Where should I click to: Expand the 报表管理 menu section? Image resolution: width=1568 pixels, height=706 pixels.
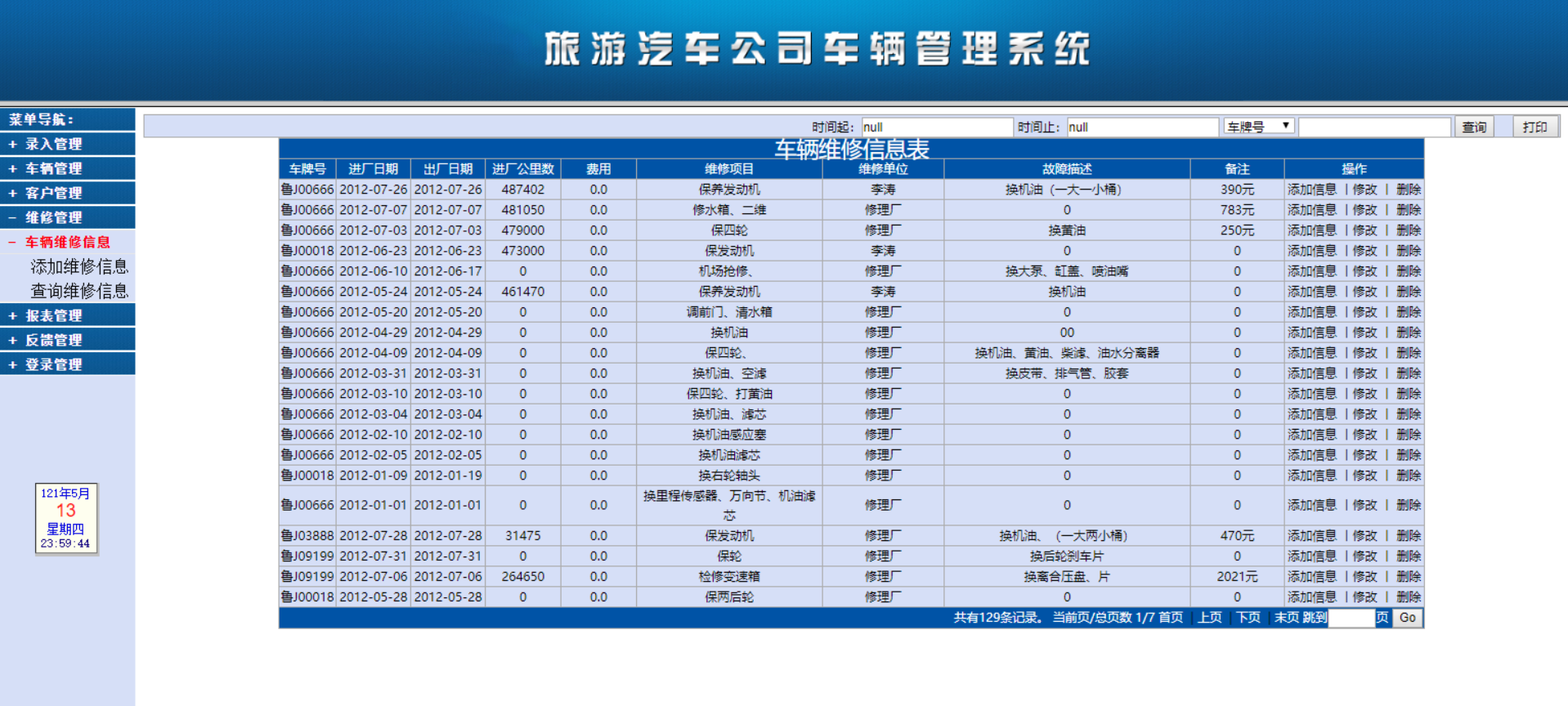tap(67, 315)
